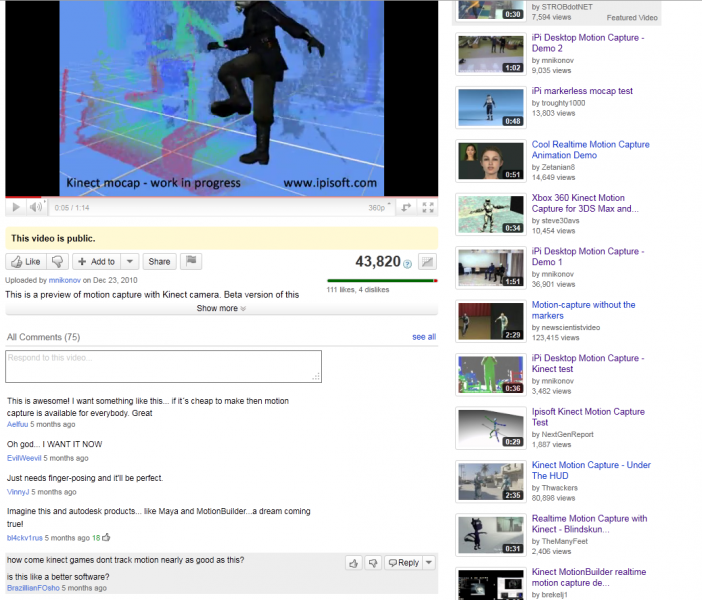Image resolution: width=702 pixels, height=600 pixels.
Task: Open commenter bl4ckv1rus's profile
Action: tap(25, 538)
